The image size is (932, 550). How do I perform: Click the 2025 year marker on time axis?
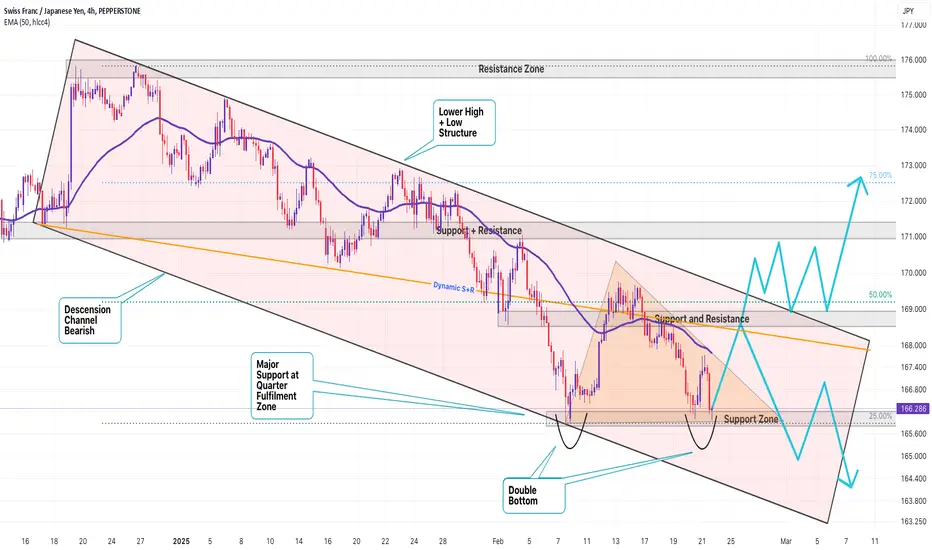[x=181, y=541]
